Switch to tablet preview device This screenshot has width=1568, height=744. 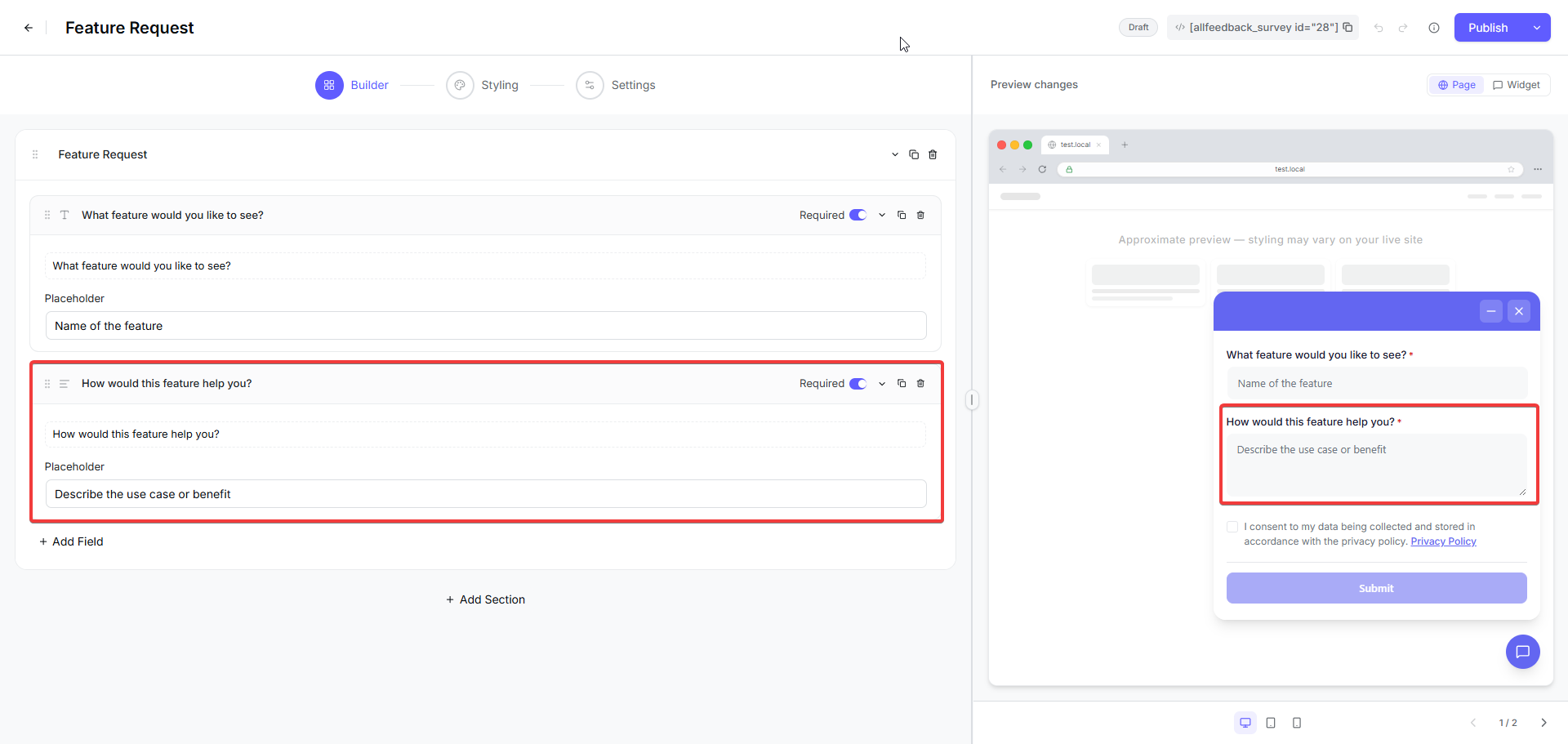[1271, 723]
